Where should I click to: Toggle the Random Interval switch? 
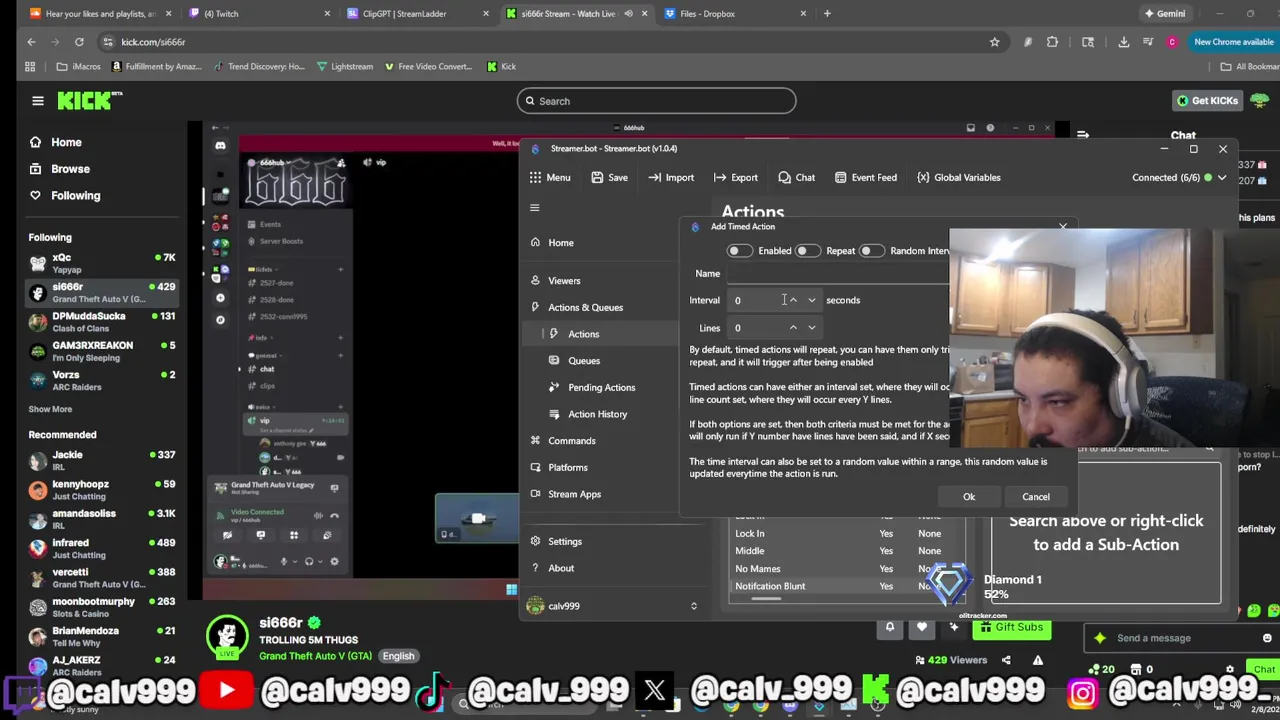tap(870, 251)
